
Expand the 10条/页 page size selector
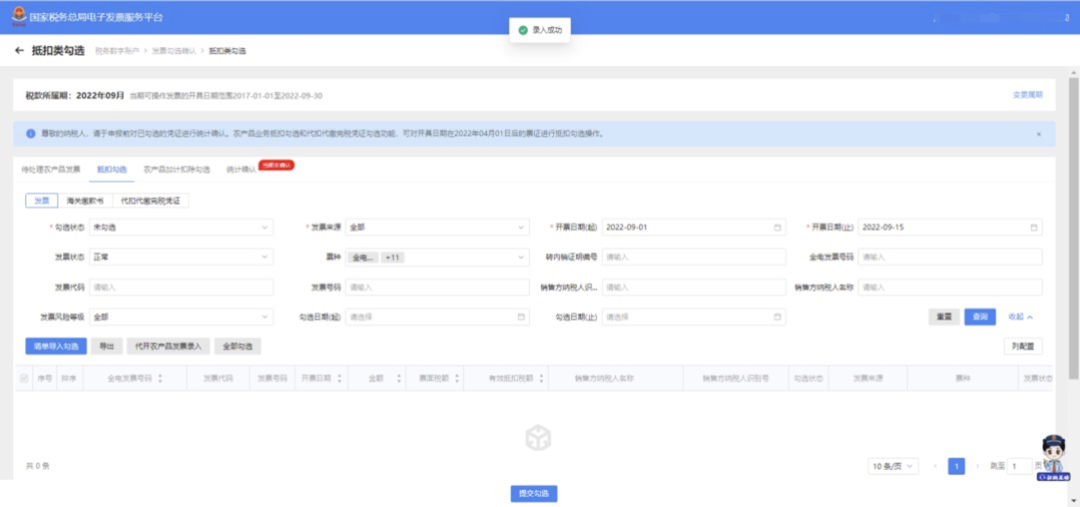point(893,466)
